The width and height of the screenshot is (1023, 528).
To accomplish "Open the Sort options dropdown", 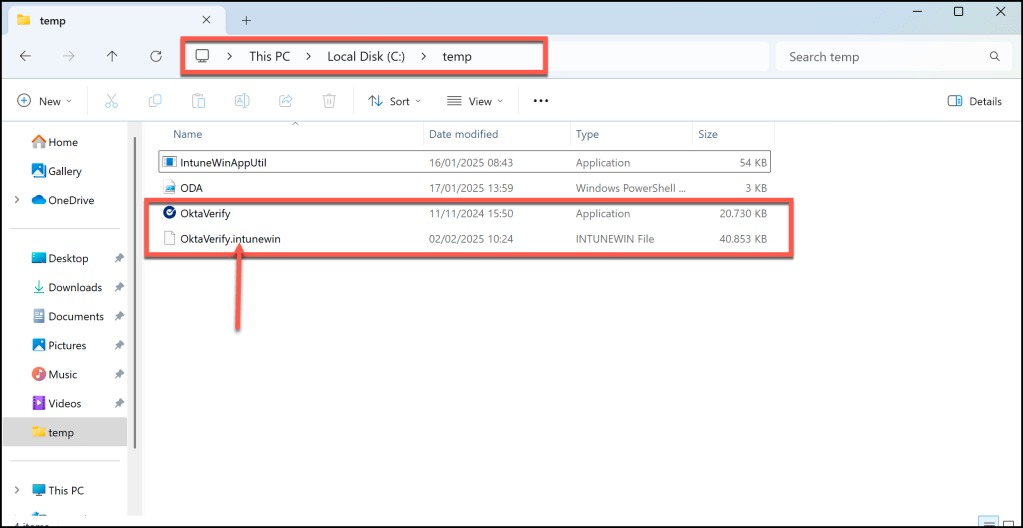I will tap(394, 101).
